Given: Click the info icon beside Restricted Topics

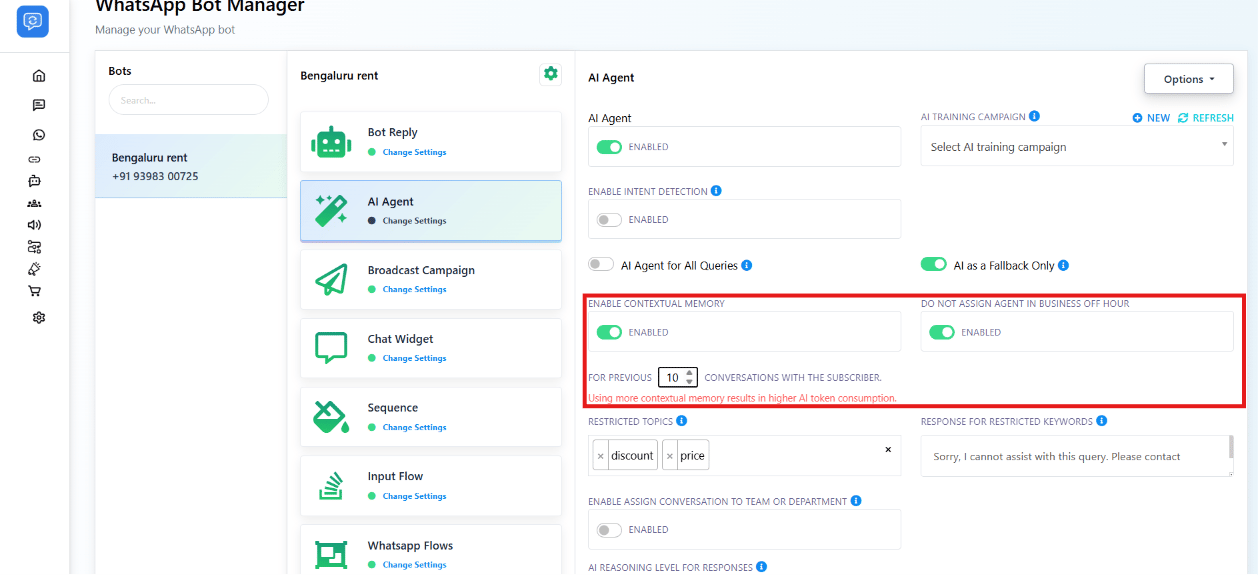Looking at the screenshot, I should pyautogui.click(x=682, y=421).
